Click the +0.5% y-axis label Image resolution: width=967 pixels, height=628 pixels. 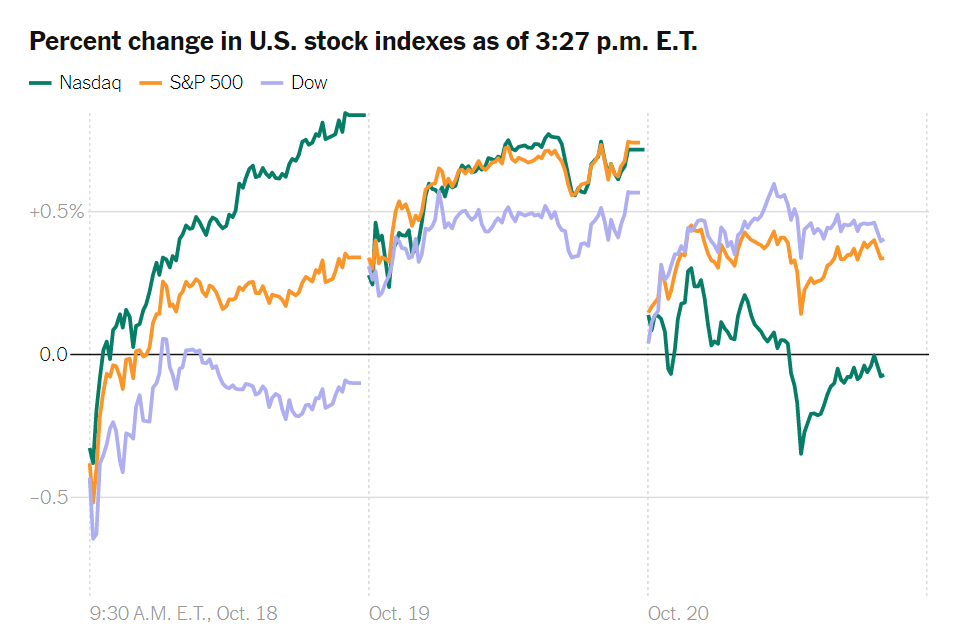56,212
